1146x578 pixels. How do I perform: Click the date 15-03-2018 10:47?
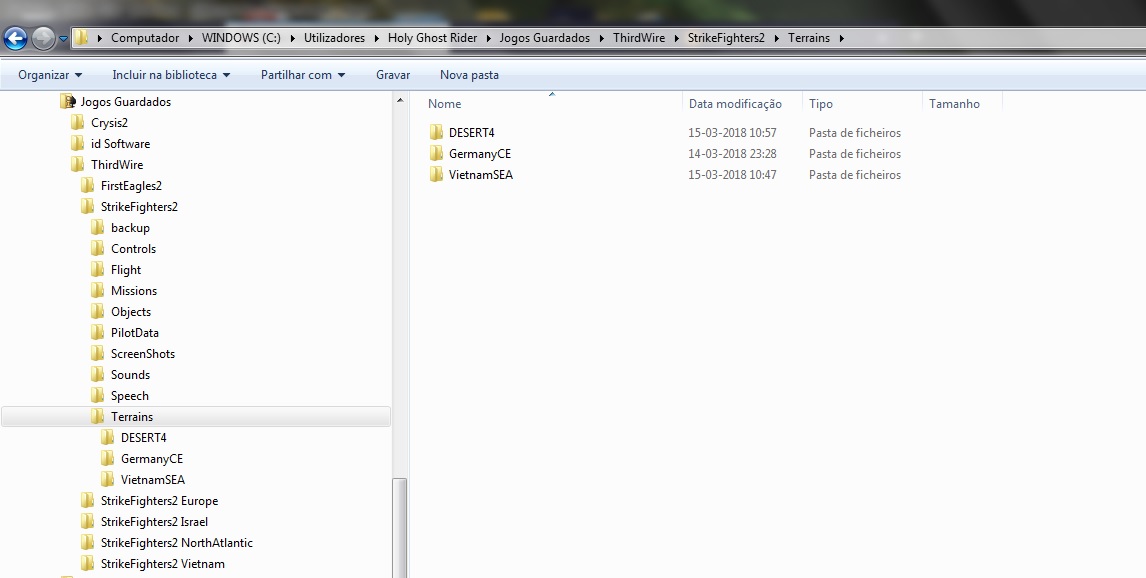click(x=732, y=175)
